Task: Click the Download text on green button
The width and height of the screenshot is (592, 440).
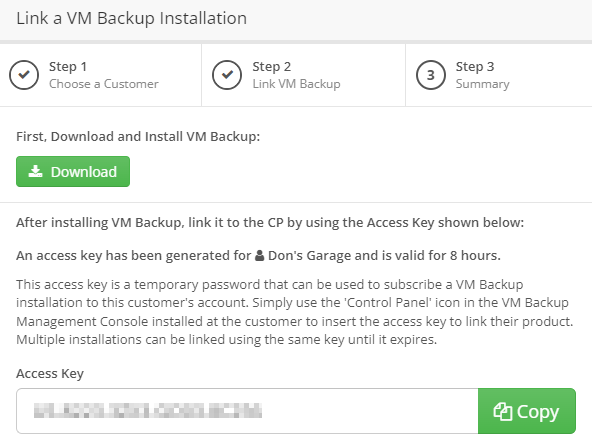Action: [x=84, y=172]
